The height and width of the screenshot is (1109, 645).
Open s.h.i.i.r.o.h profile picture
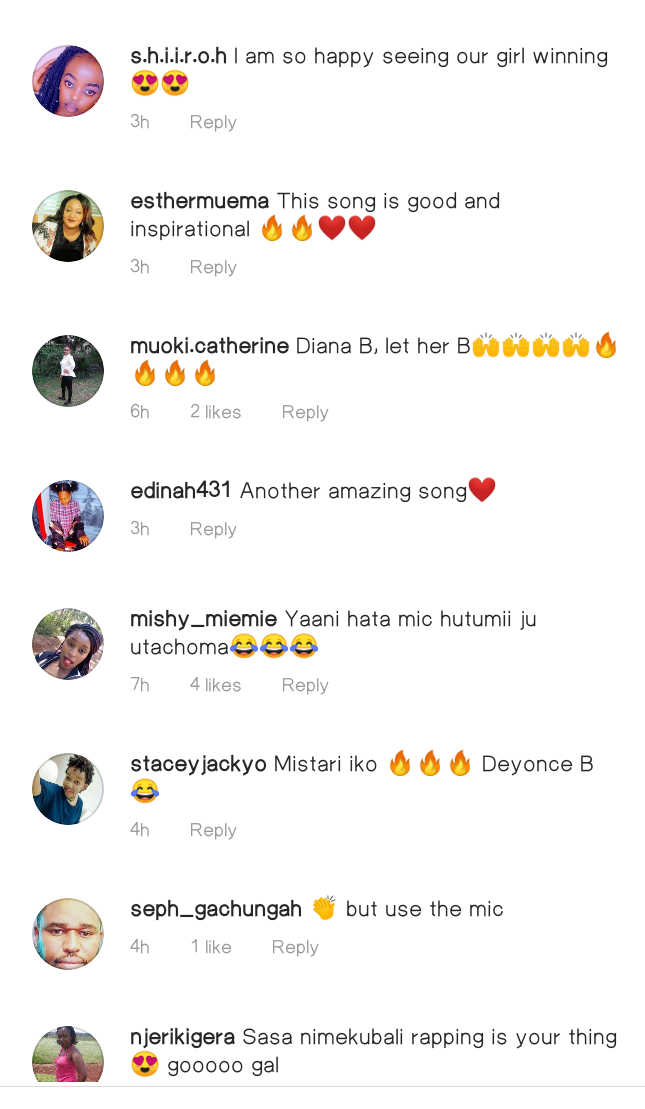click(x=68, y=81)
